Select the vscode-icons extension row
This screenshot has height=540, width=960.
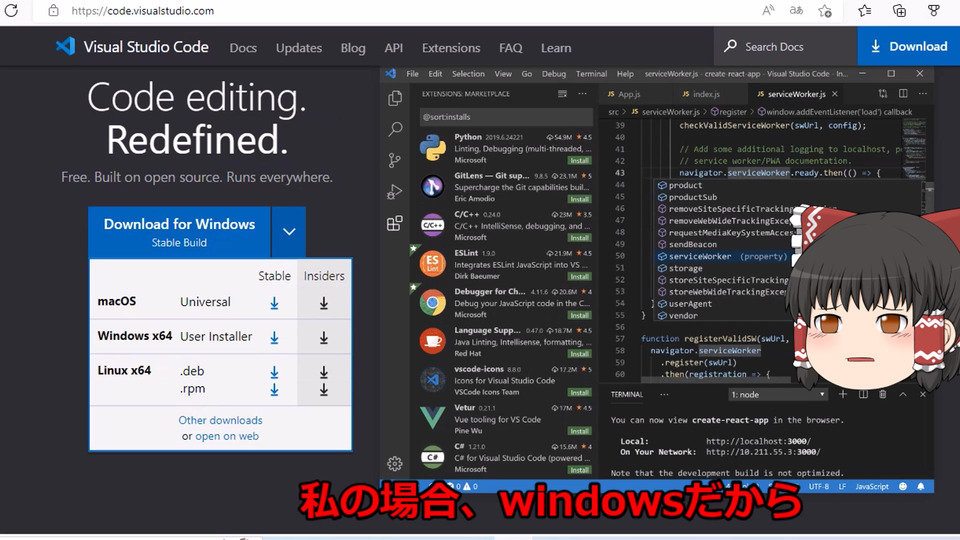(x=506, y=380)
